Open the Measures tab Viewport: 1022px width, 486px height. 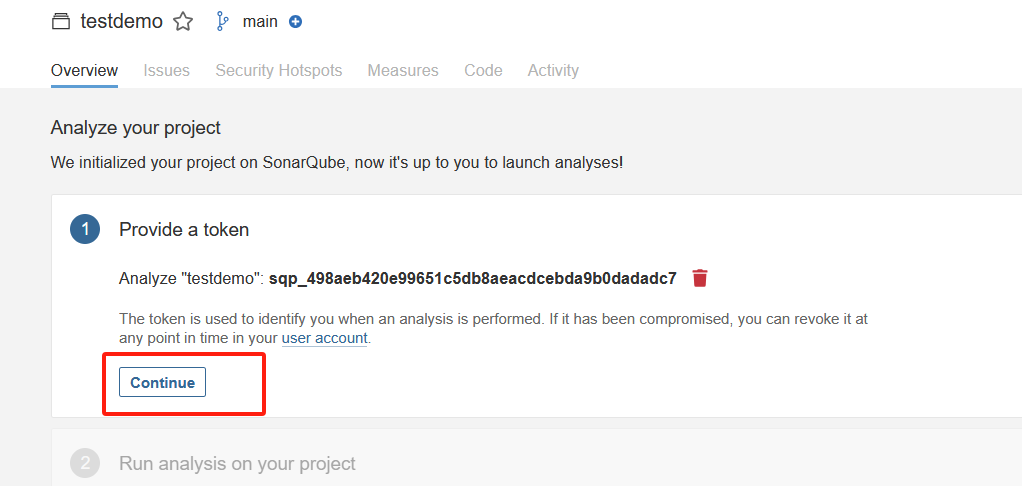pyautogui.click(x=403, y=70)
